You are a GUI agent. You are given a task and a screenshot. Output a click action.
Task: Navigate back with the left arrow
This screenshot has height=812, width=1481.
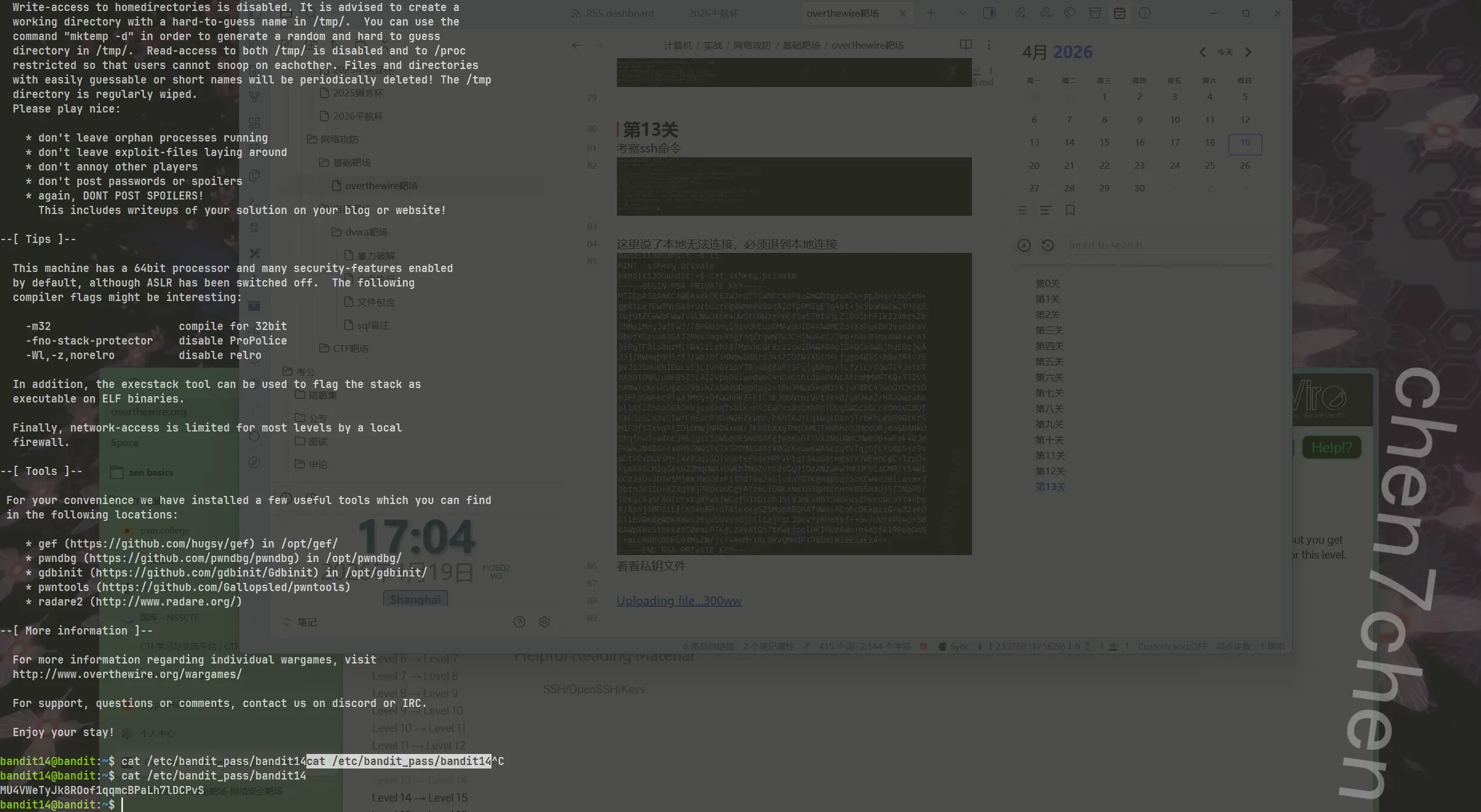[x=576, y=45]
